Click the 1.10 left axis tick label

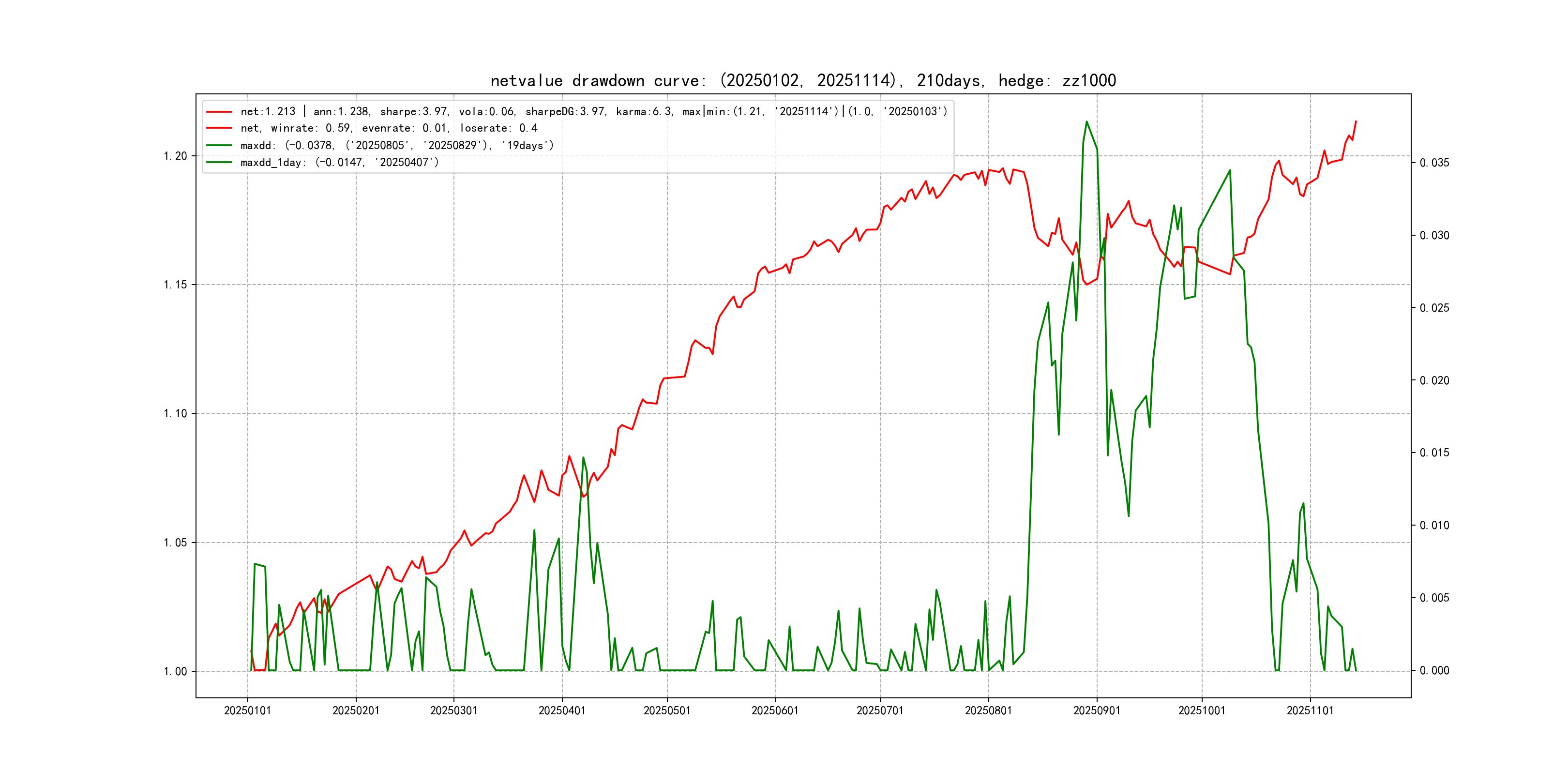point(175,413)
